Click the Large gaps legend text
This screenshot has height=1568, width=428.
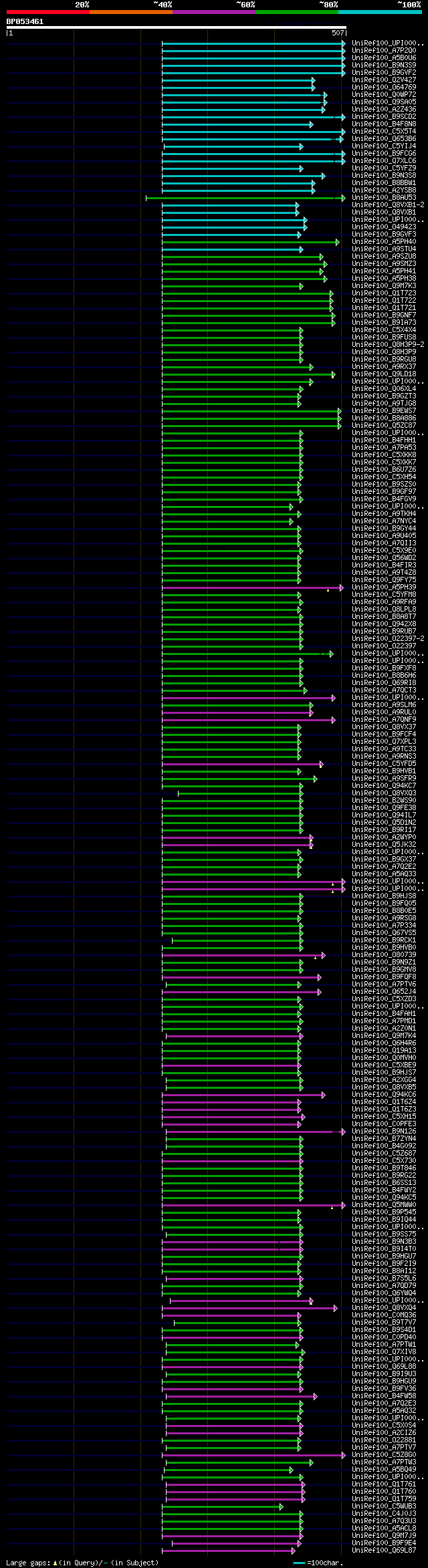click(82, 1563)
